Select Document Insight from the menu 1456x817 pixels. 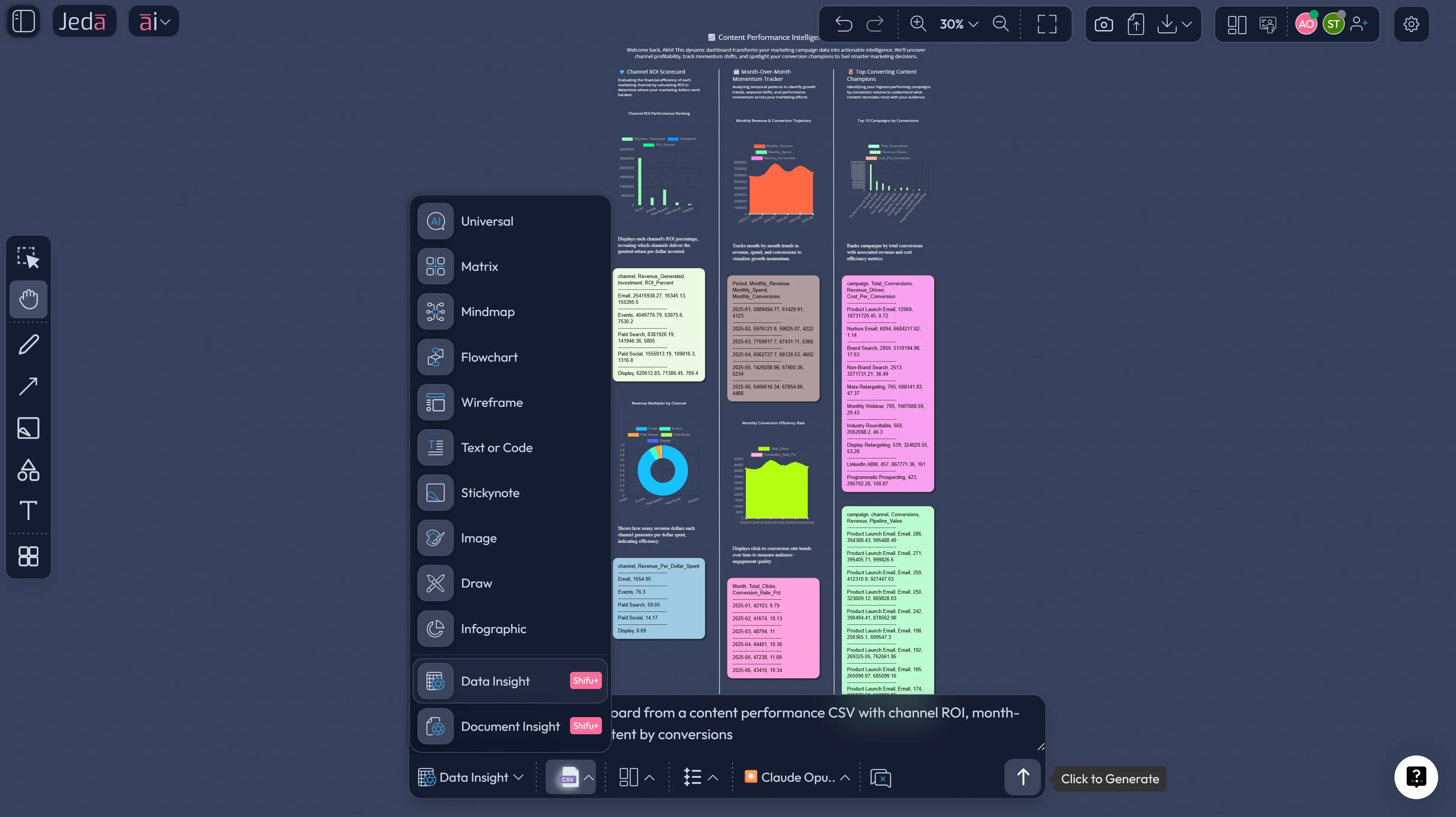(x=510, y=726)
